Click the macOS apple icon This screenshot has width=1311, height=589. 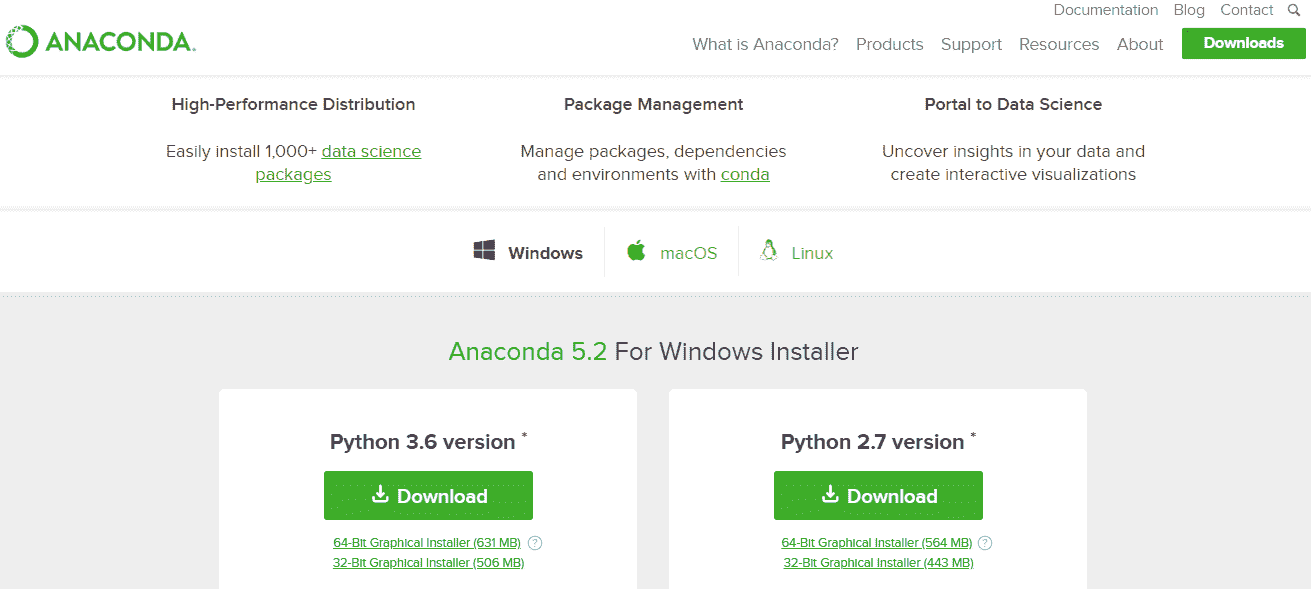(636, 250)
